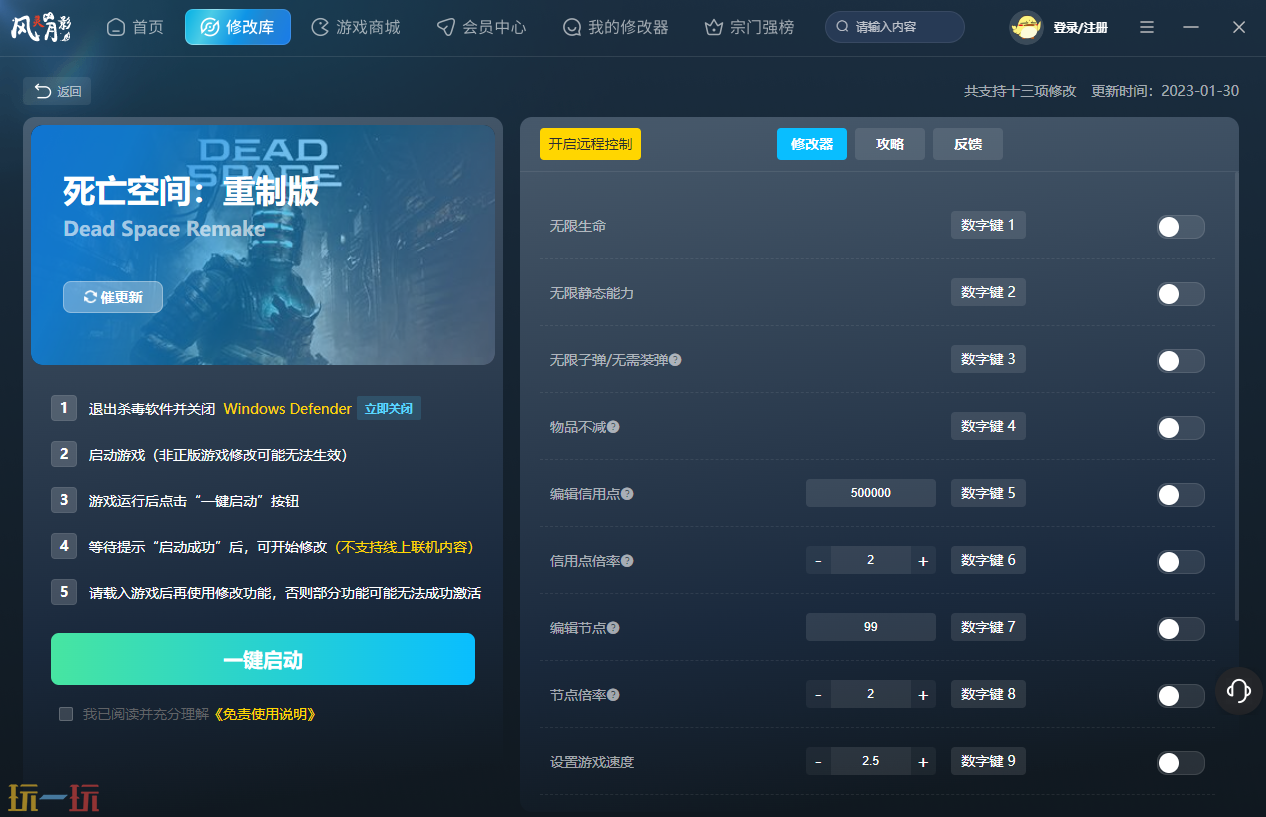Enable the 物品不减 toggle
The height and width of the screenshot is (817, 1266).
[1180, 428]
